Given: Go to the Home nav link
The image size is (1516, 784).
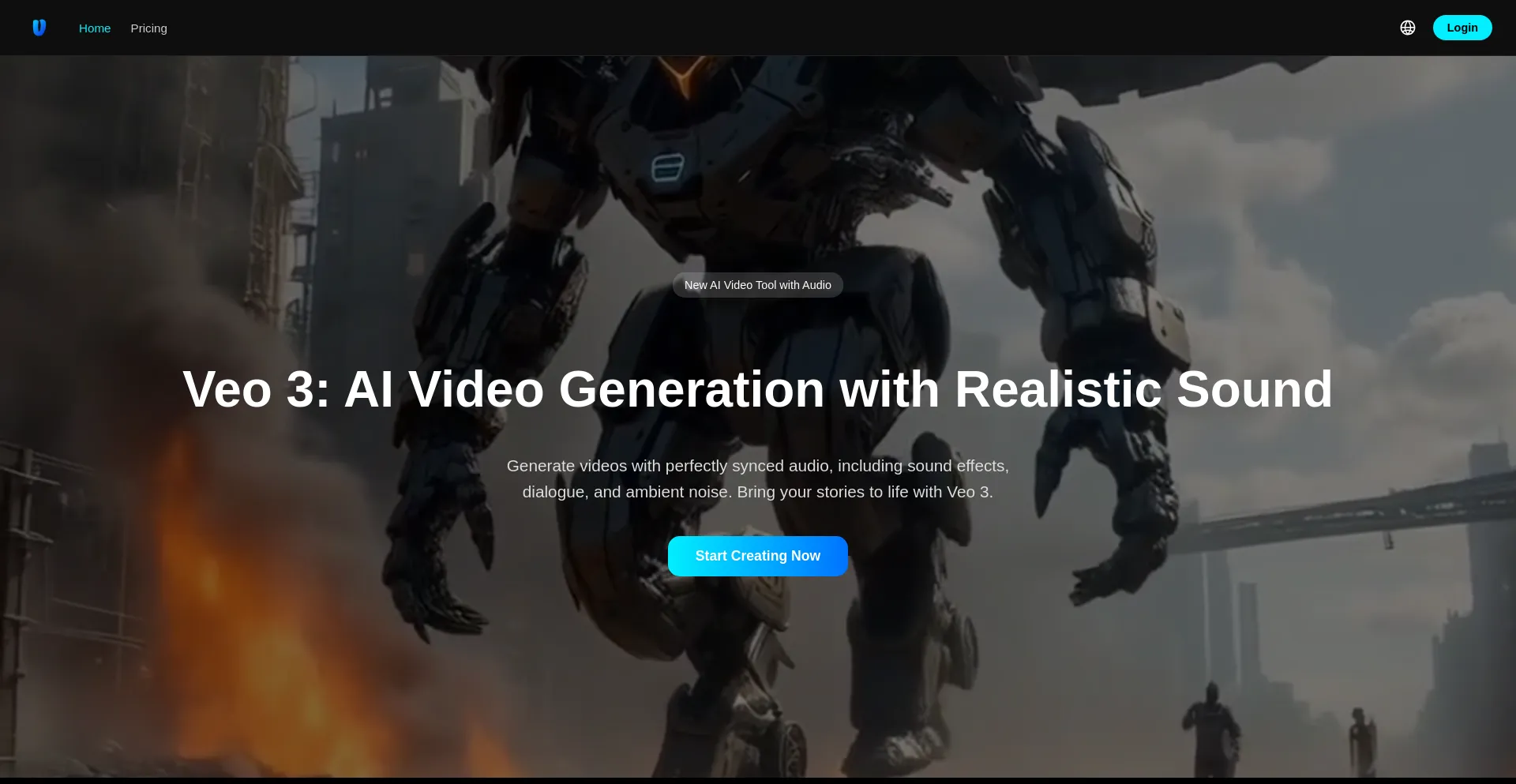Looking at the screenshot, I should (95, 28).
